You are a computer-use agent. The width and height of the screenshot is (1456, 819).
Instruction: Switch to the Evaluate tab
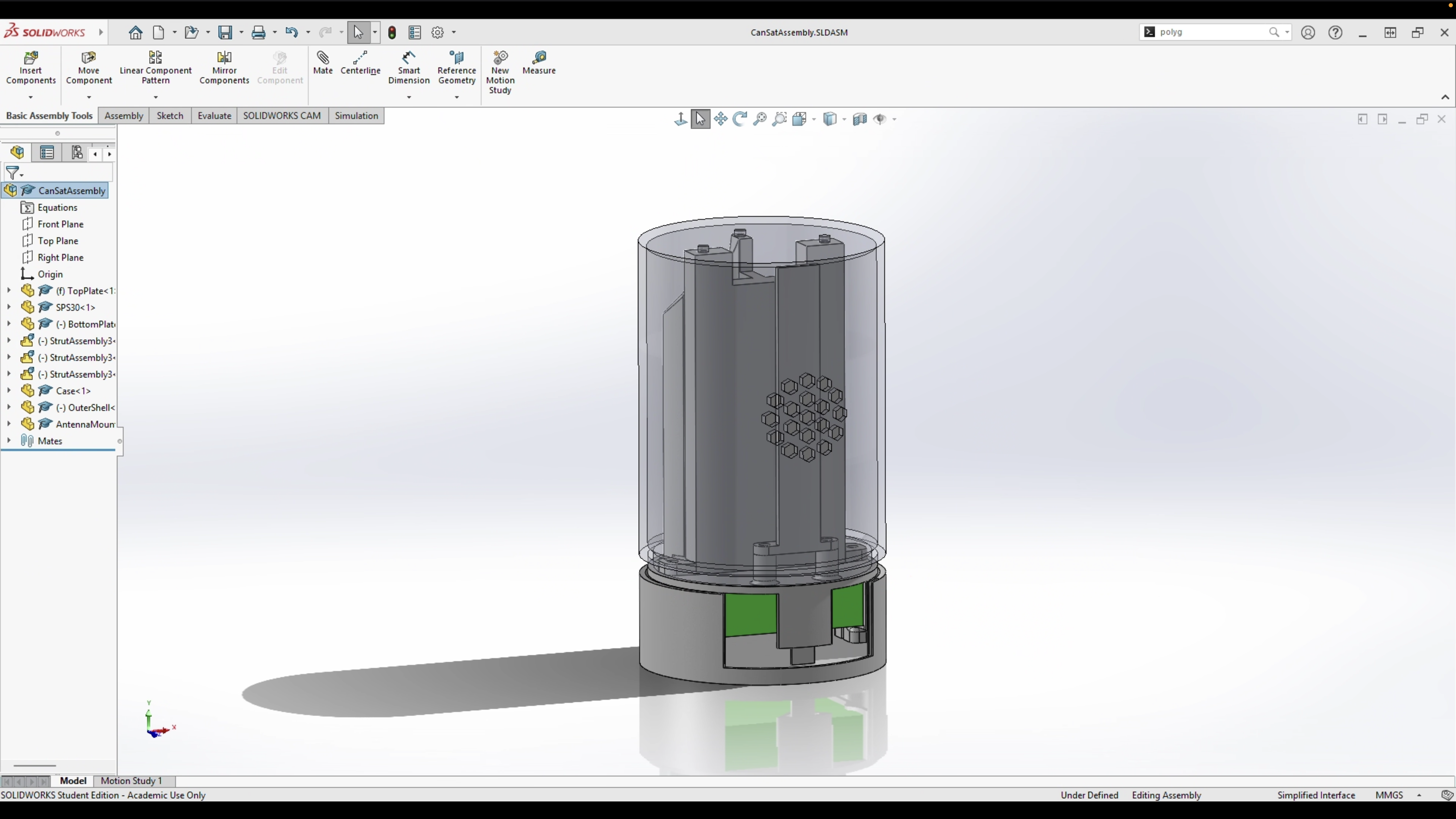click(214, 116)
